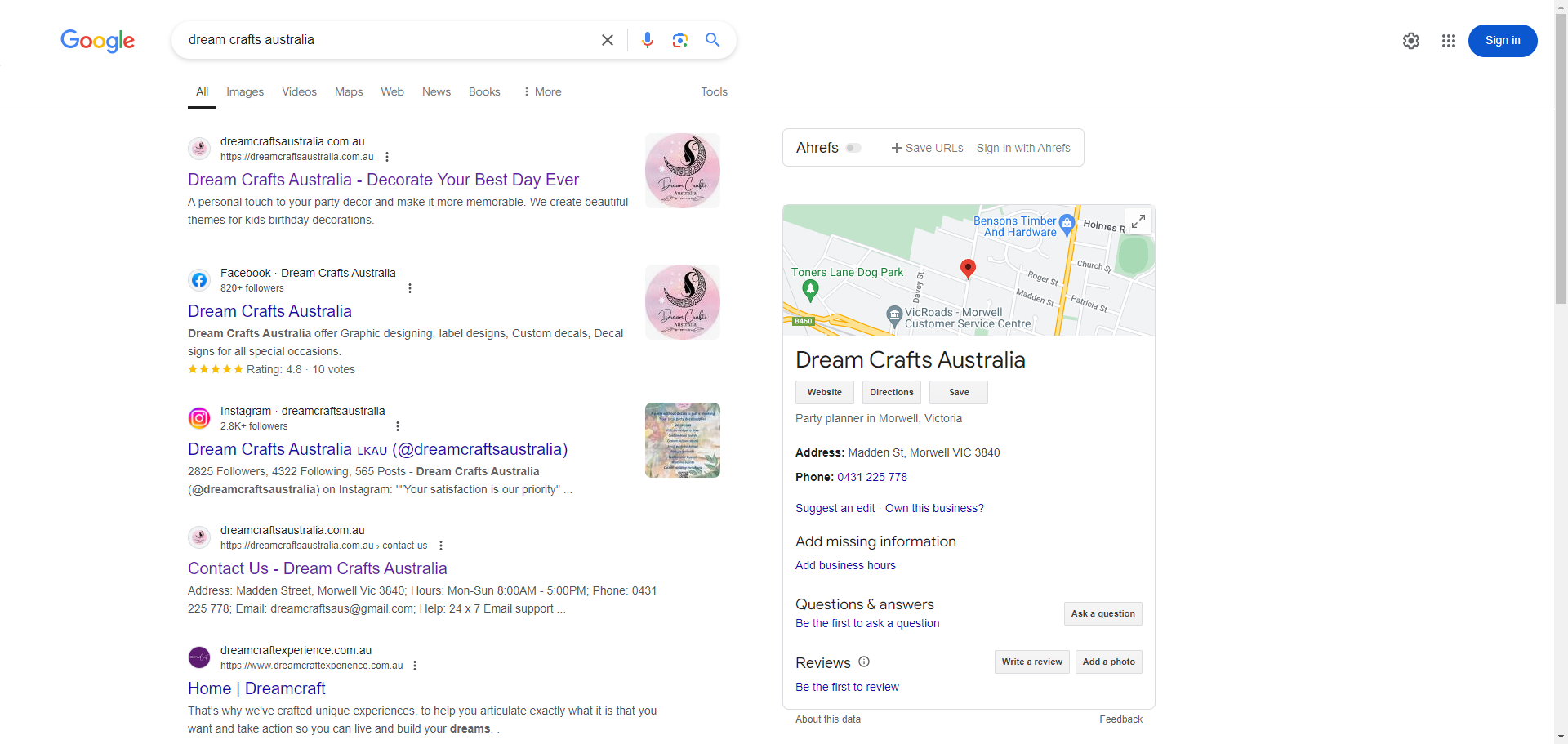This screenshot has height=744, width=1568.
Task: Select the All results tab
Action: coord(202,91)
